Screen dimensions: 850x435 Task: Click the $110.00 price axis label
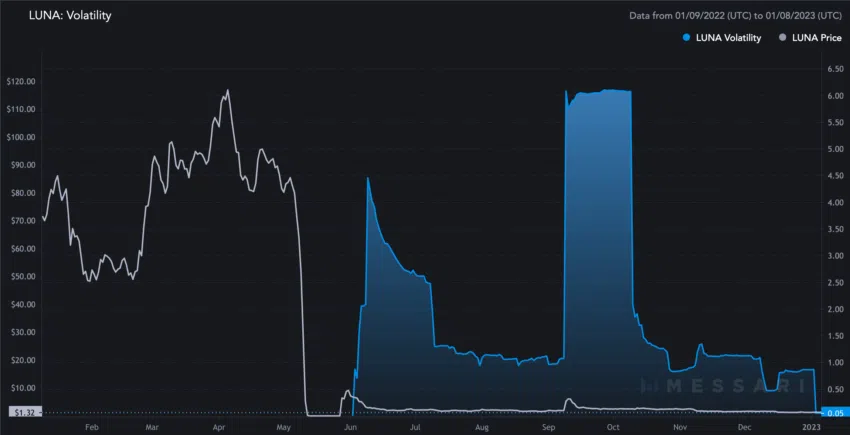click(21, 109)
